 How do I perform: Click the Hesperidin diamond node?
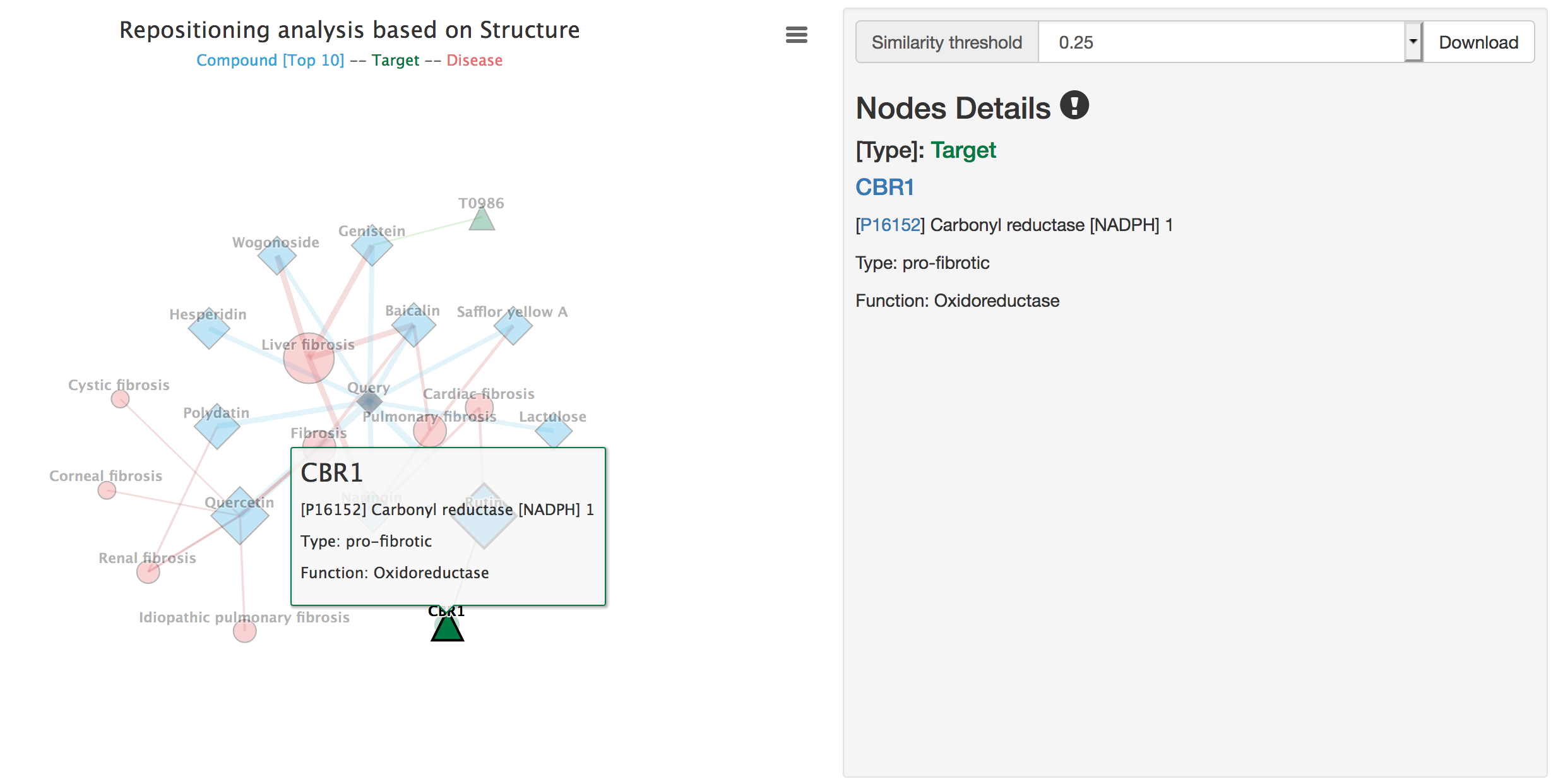209,329
